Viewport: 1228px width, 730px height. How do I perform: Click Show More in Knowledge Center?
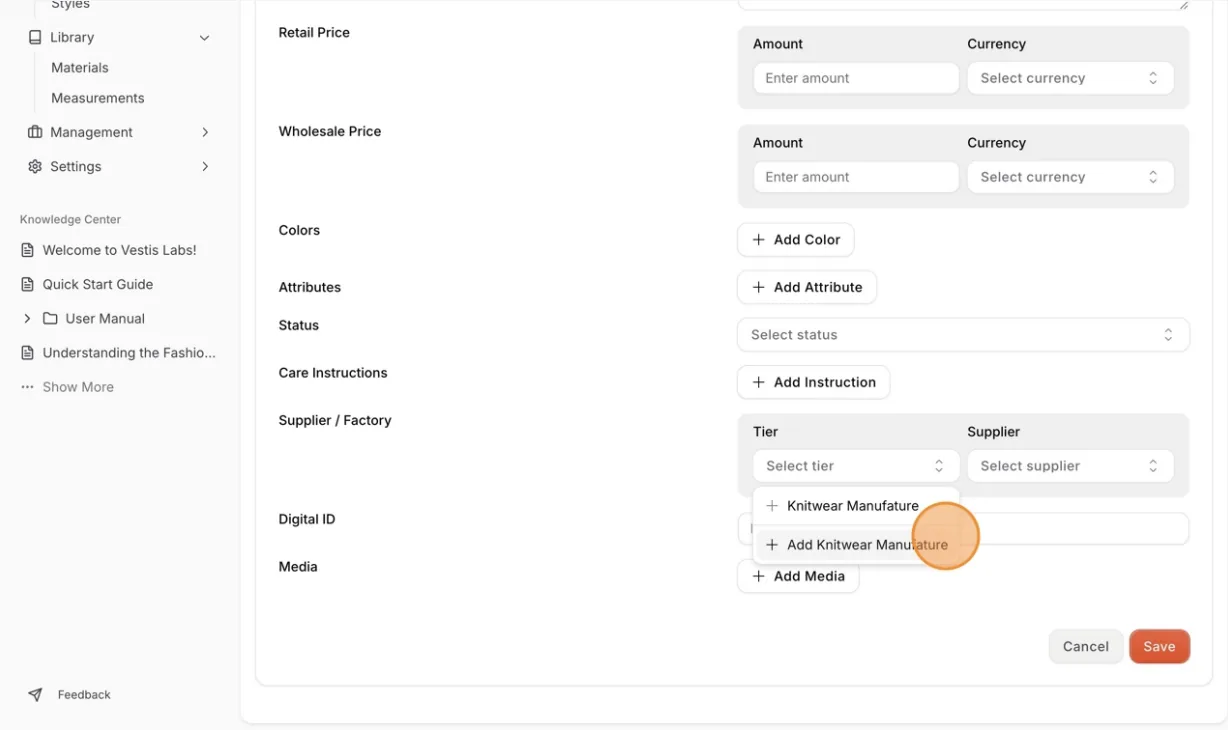coord(78,387)
